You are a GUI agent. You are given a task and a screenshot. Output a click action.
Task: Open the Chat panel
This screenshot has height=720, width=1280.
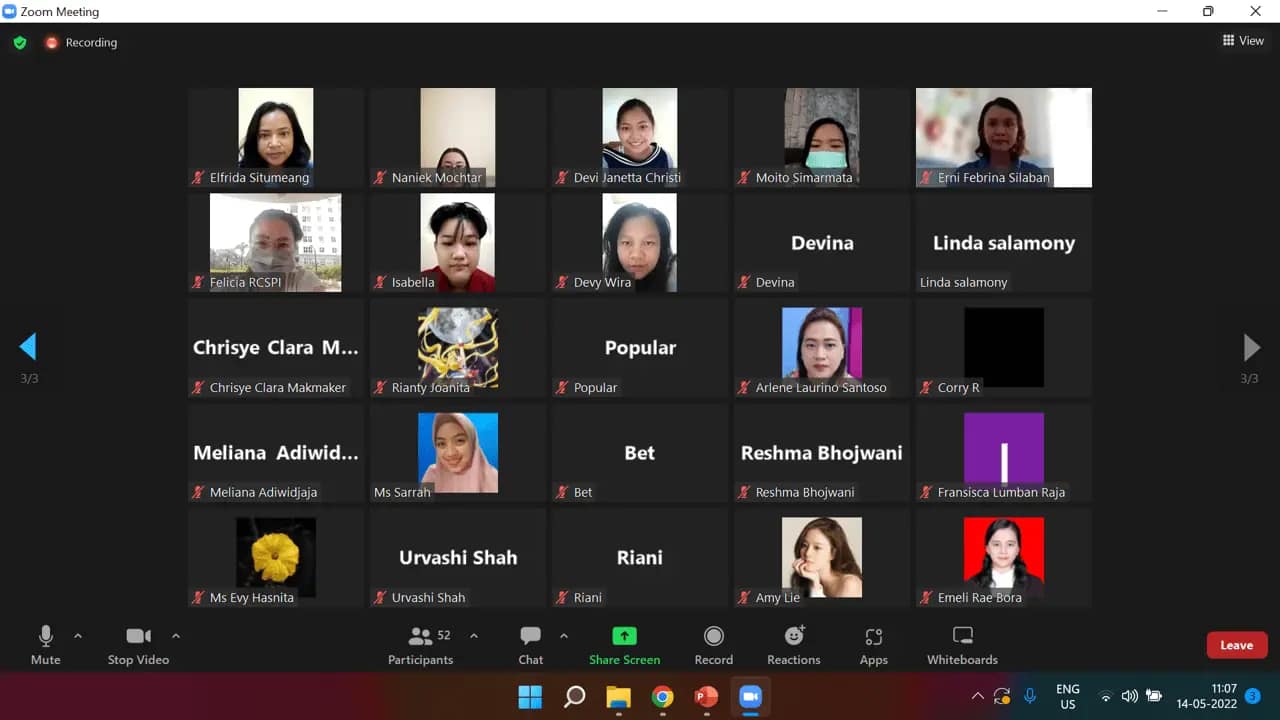(530, 645)
